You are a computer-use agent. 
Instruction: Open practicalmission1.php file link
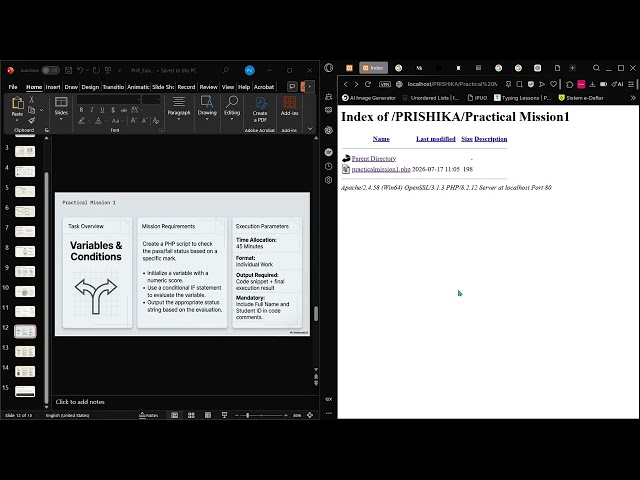pyautogui.click(x=381, y=169)
